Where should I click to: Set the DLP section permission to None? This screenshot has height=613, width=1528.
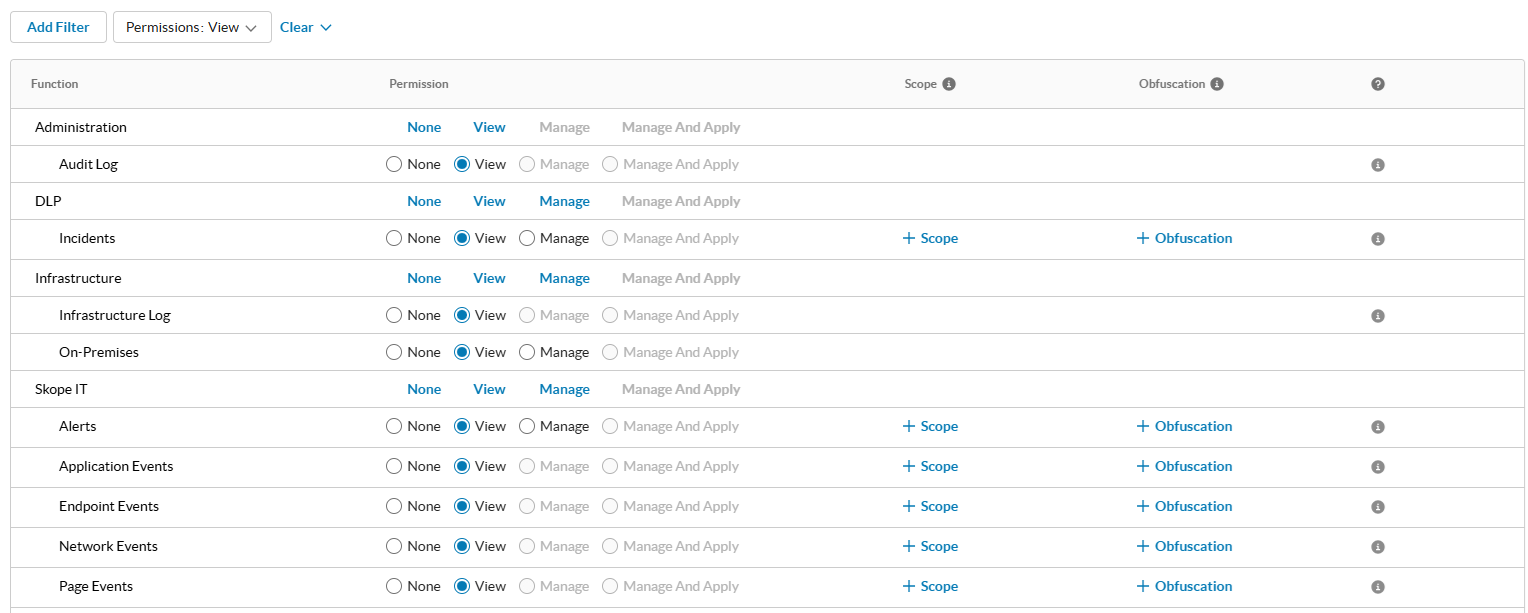(424, 201)
